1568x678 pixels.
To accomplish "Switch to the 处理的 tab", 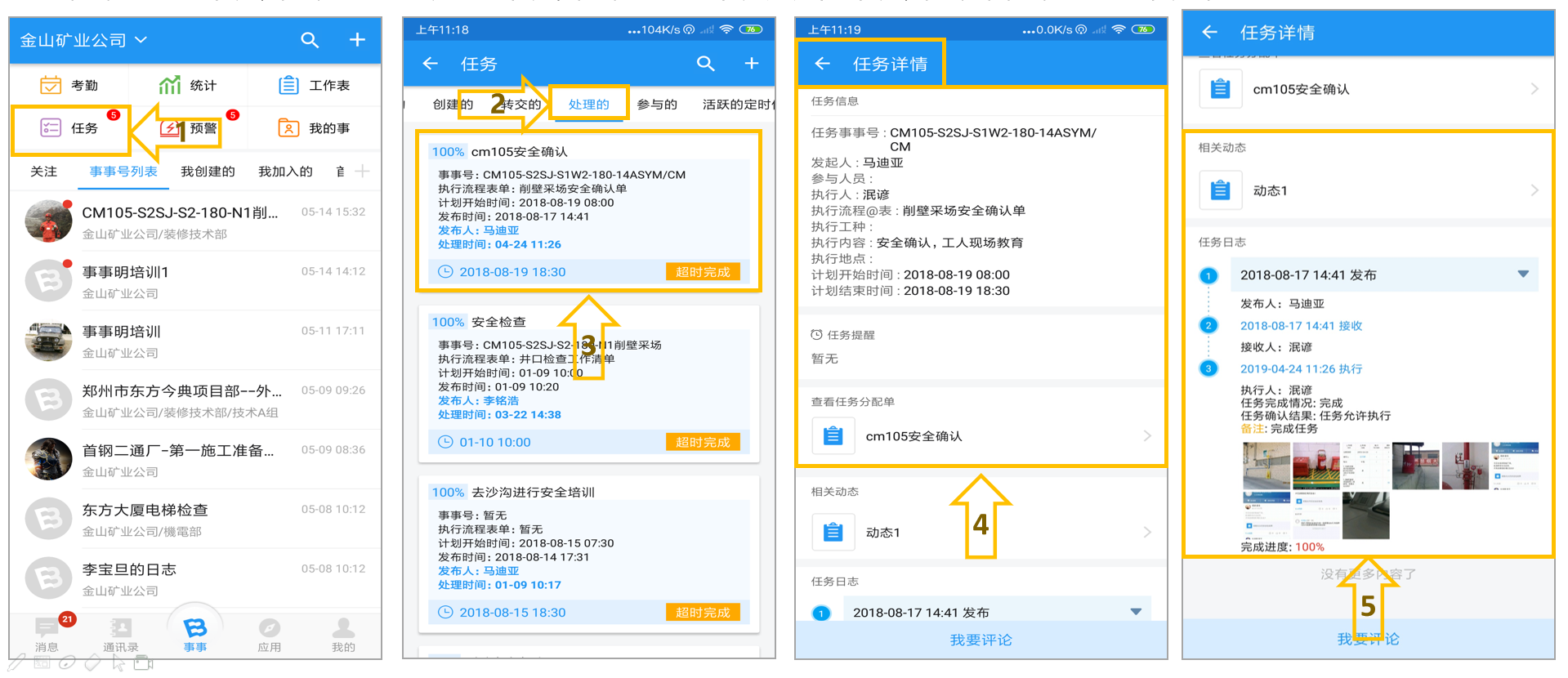I will (x=589, y=105).
